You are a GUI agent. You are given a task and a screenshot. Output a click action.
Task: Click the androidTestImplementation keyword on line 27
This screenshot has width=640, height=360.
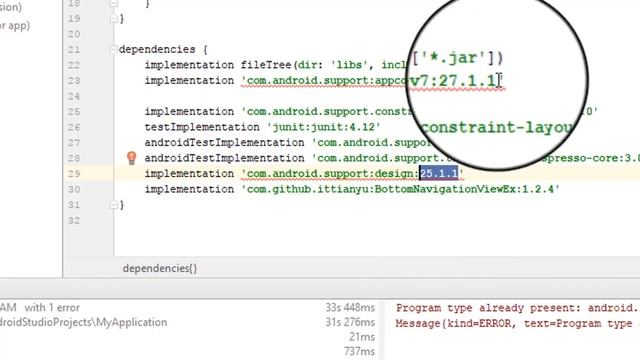[224, 142]
